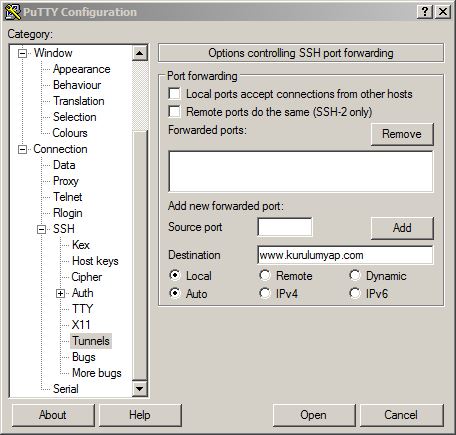The height and width of the screenshot is (435, 456).
Task: Click the Add forwarded port button
Action: 402,228
